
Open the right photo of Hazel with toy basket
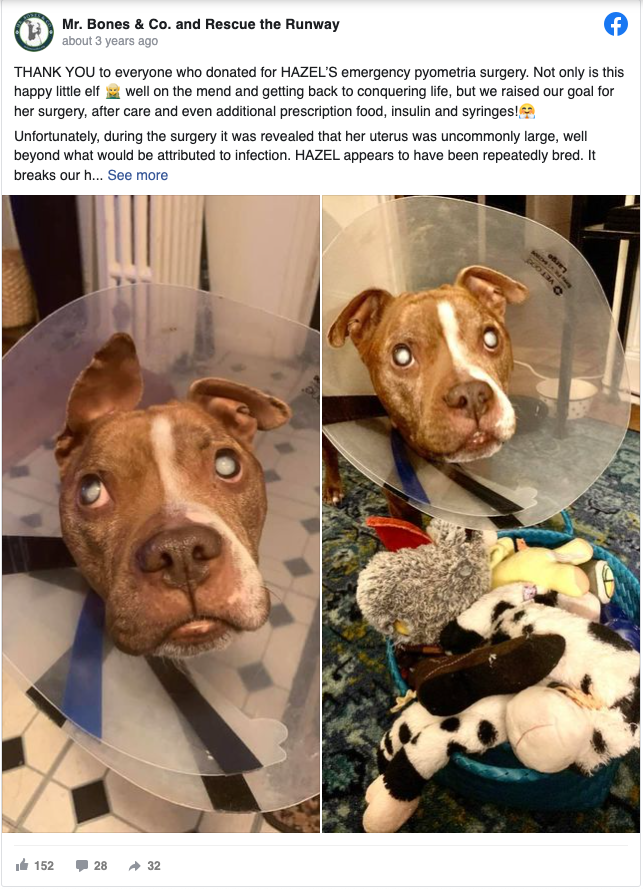[481, 514]
